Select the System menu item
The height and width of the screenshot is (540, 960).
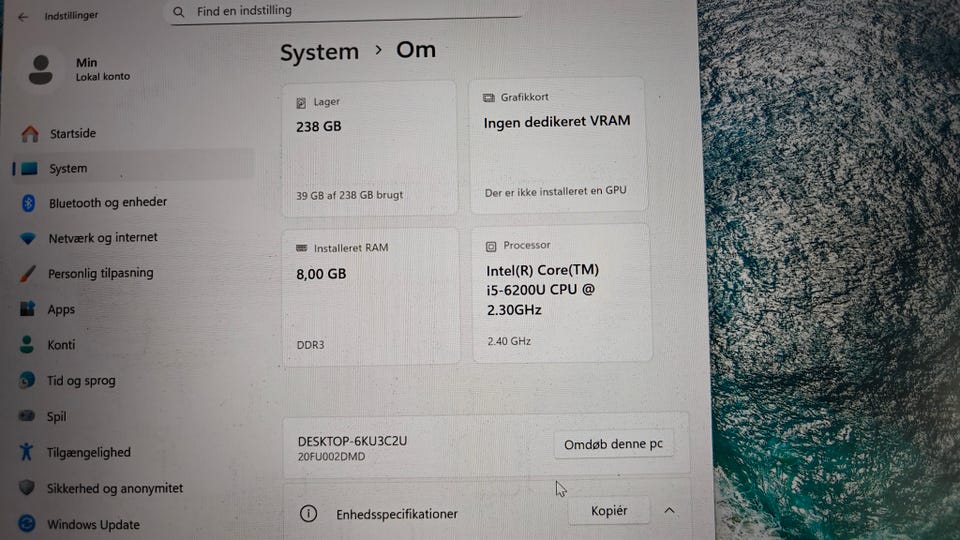coord(133,168)
